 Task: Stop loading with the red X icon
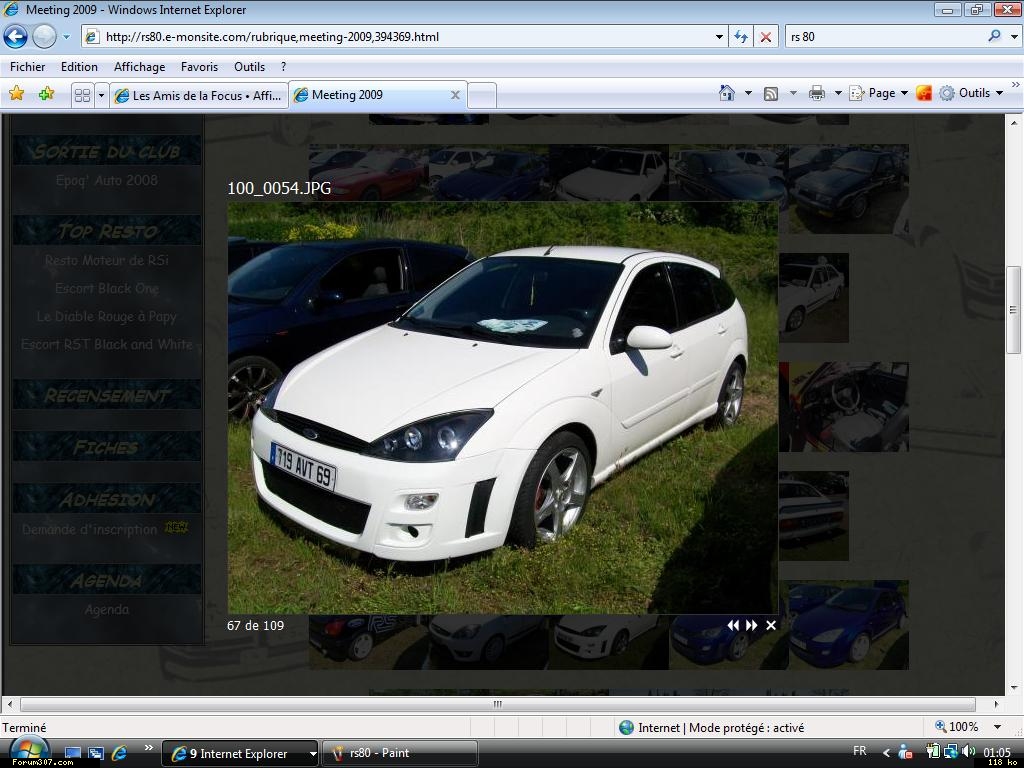point(766,37)
